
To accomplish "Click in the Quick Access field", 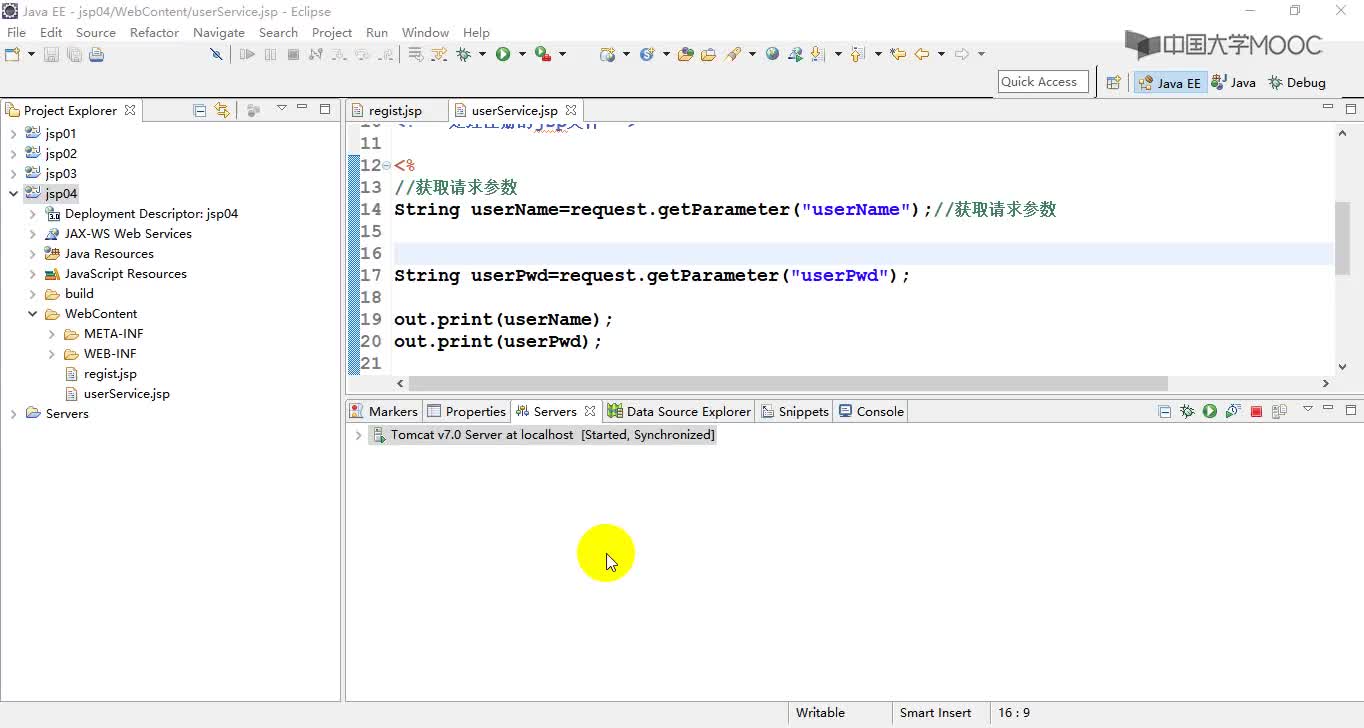I will 1043,82.
